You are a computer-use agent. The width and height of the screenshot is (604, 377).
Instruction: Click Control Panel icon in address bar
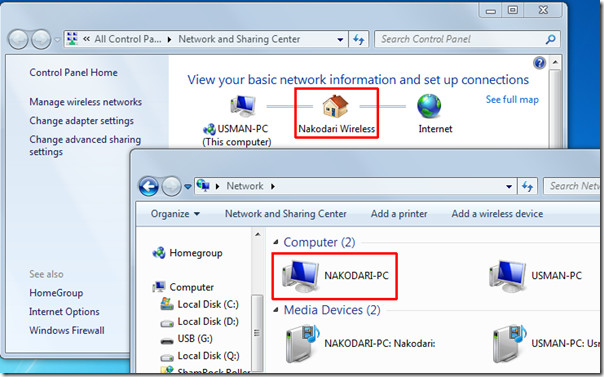tap(72, 39)
